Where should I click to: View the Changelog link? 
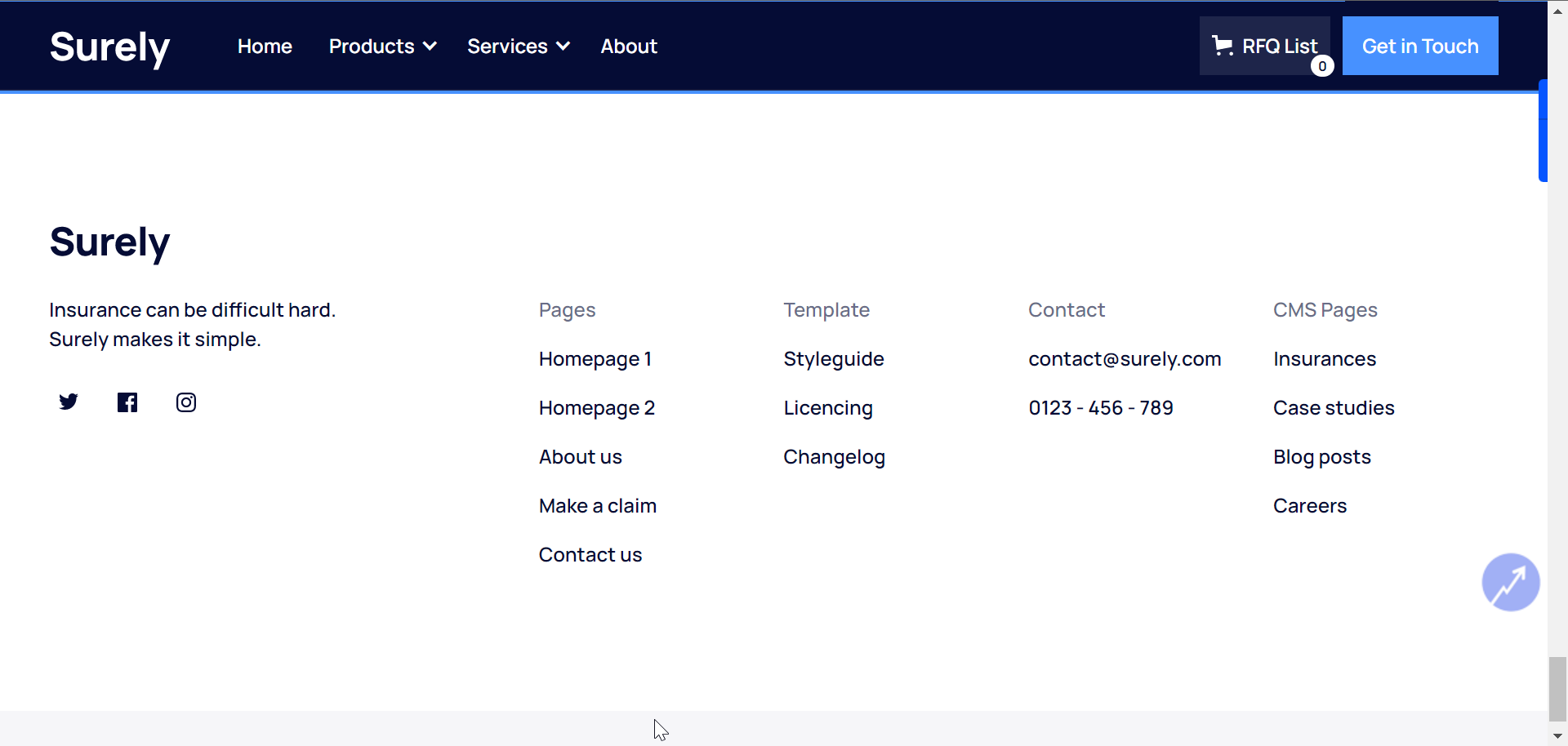pos(835,457)
